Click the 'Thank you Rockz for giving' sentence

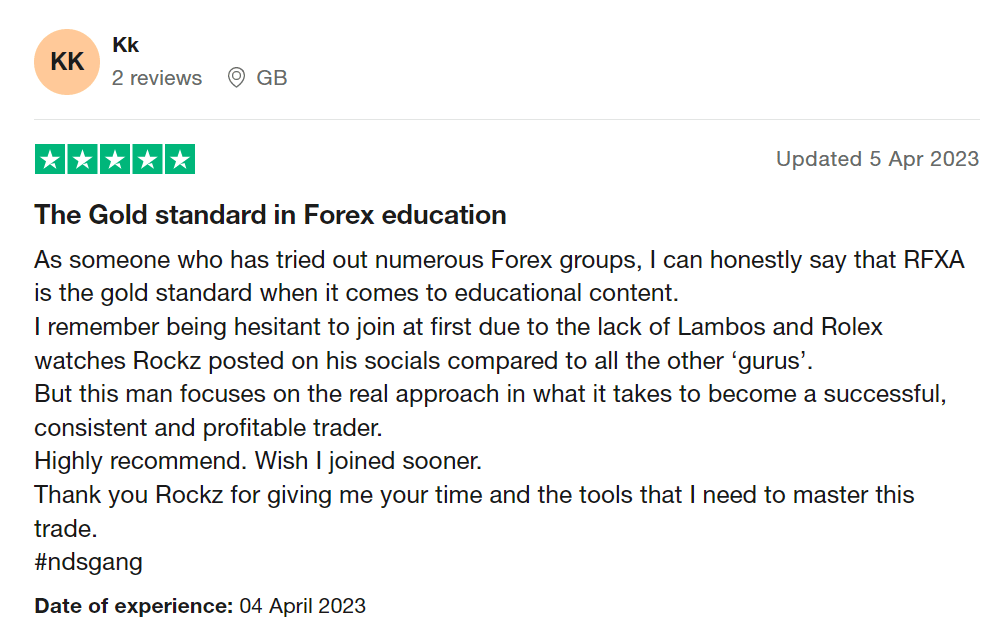tap(474, 495)
